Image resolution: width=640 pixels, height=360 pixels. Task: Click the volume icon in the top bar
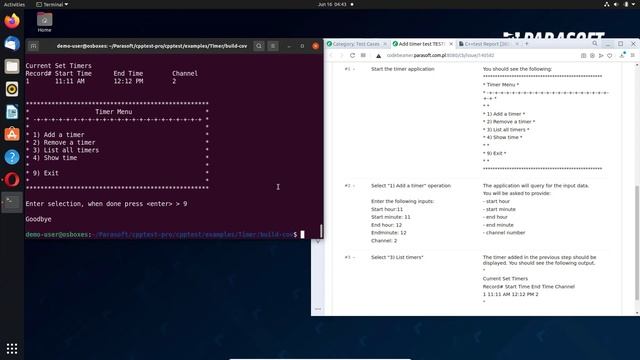(x=616, y=4)
